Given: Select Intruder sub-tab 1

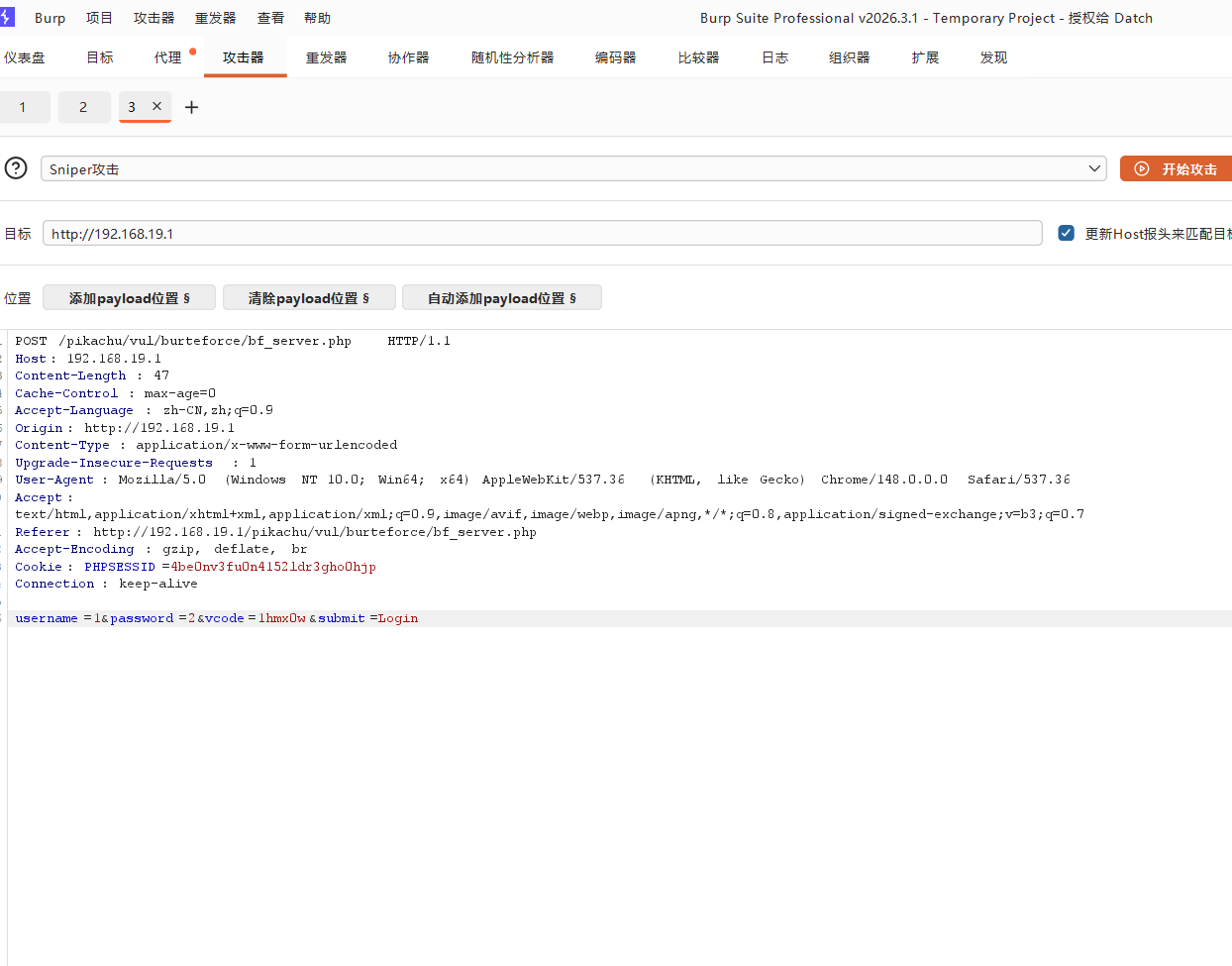Looking at the screenshot, I should tap(24, 107).
